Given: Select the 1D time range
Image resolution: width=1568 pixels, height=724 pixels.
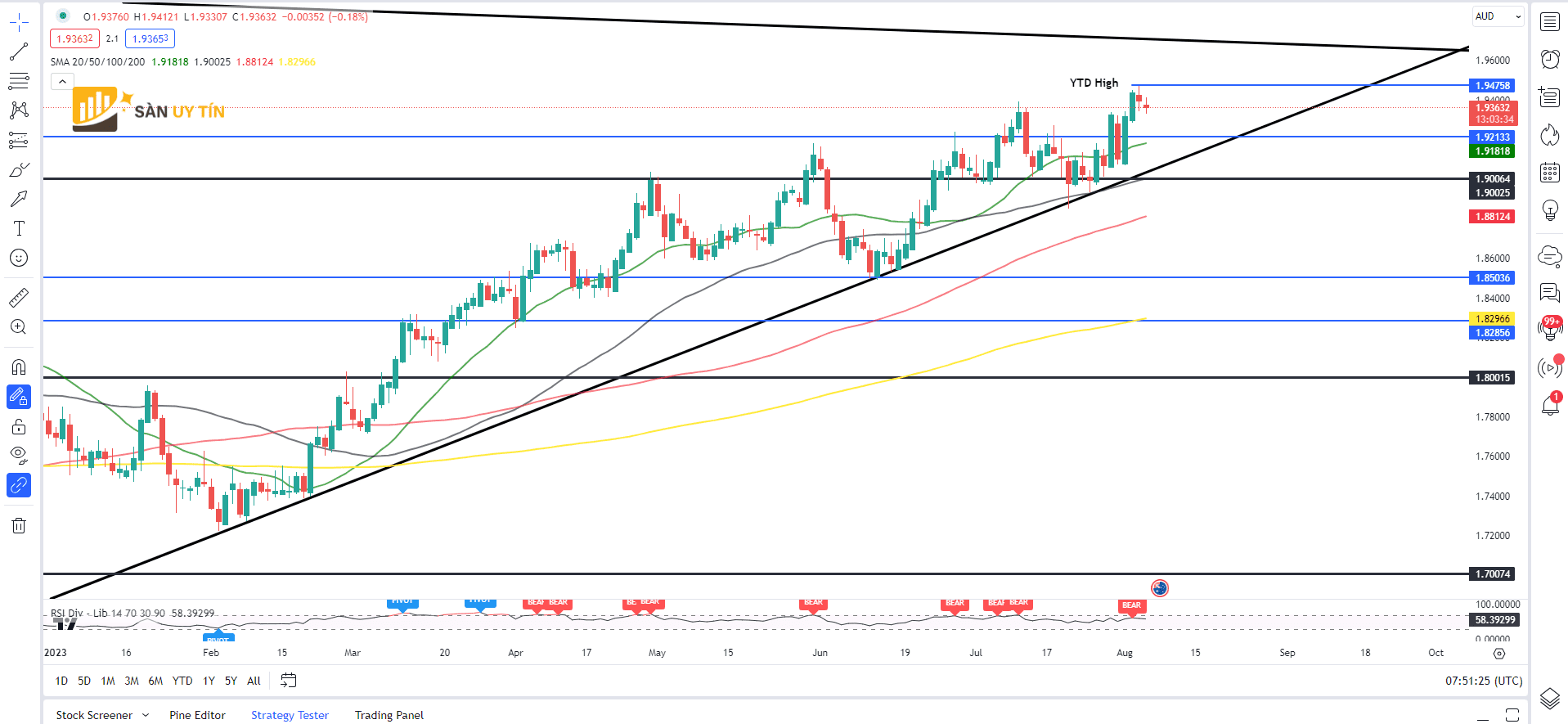Looking at the screenshot, I should coord(61,681).
